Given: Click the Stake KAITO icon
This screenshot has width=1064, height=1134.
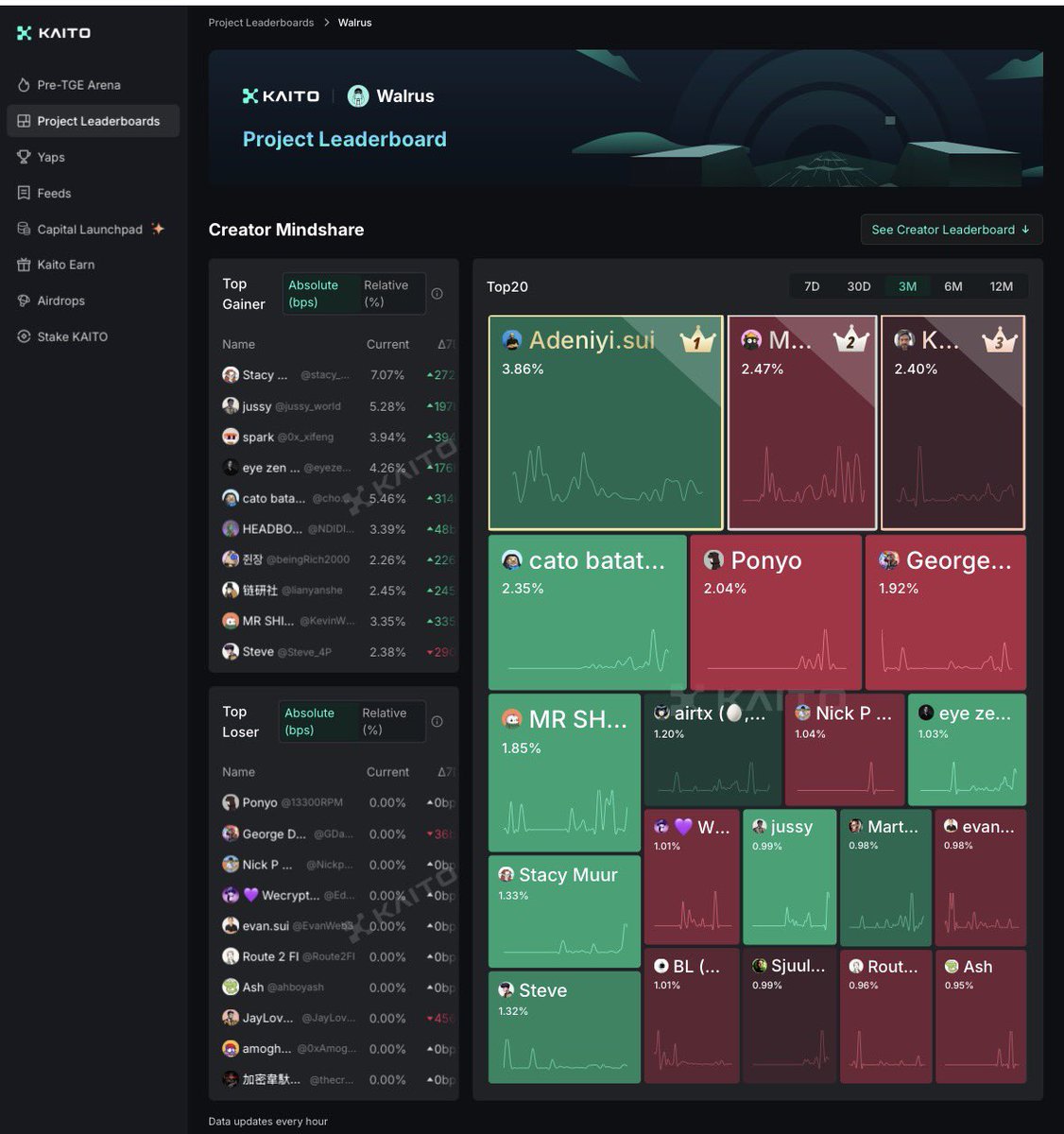Looking at the screenshot, I should coord(24,336).
